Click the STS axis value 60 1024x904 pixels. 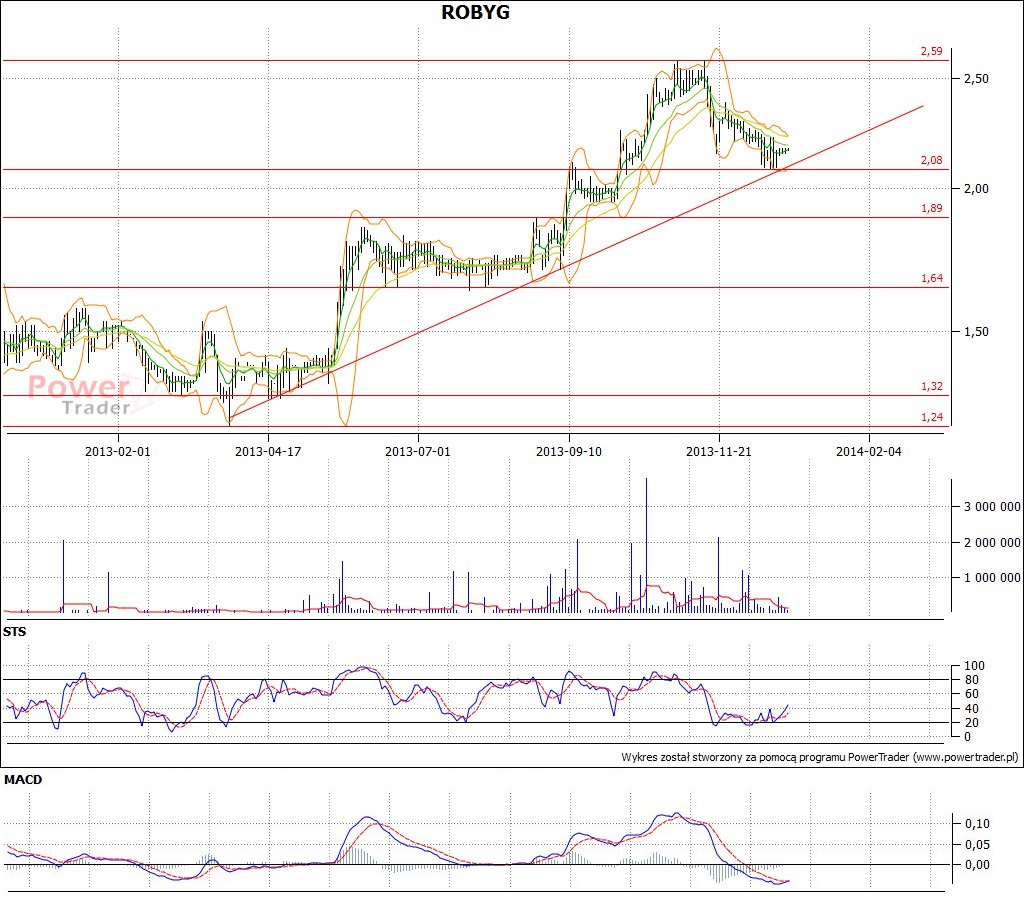[x=972, y=694]
